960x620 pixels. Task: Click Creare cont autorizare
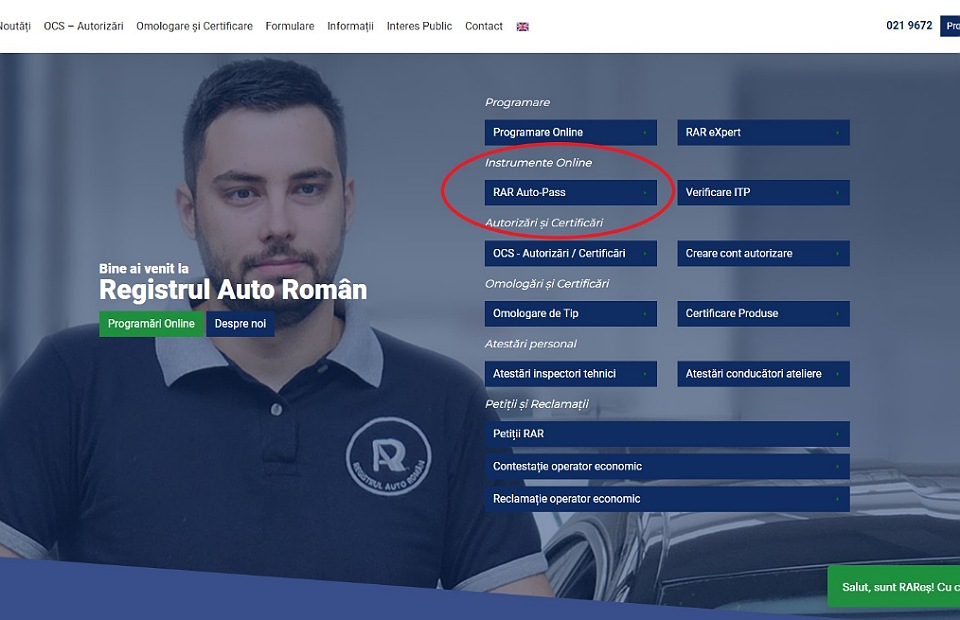tap(763, 254)
